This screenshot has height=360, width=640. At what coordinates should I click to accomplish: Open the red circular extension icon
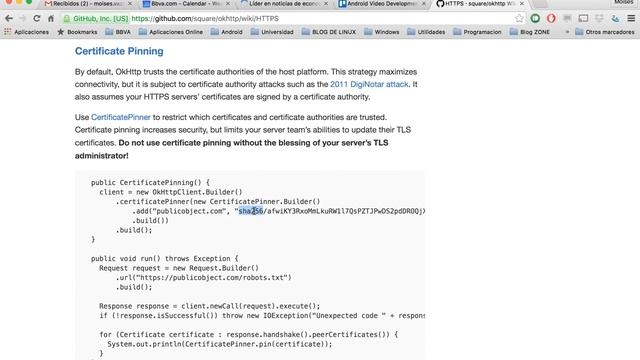coord(551,18)
